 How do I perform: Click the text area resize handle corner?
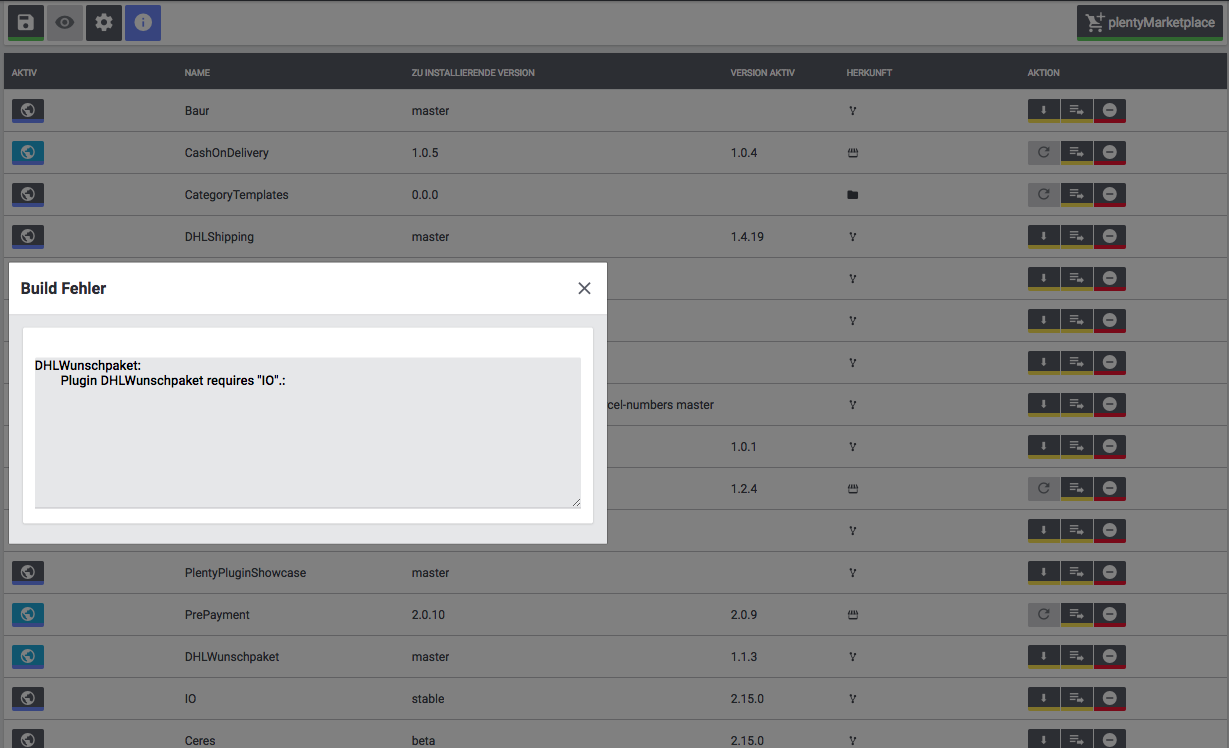click(x=576, y=503)
